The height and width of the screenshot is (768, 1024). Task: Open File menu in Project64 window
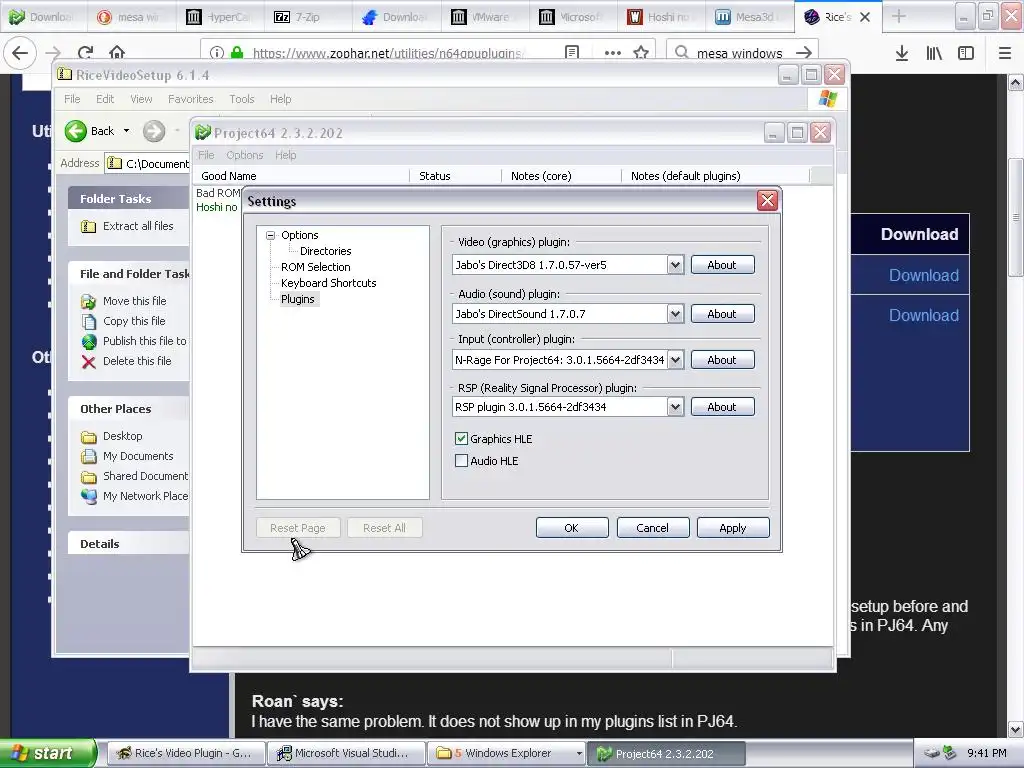tap(206, 155)
